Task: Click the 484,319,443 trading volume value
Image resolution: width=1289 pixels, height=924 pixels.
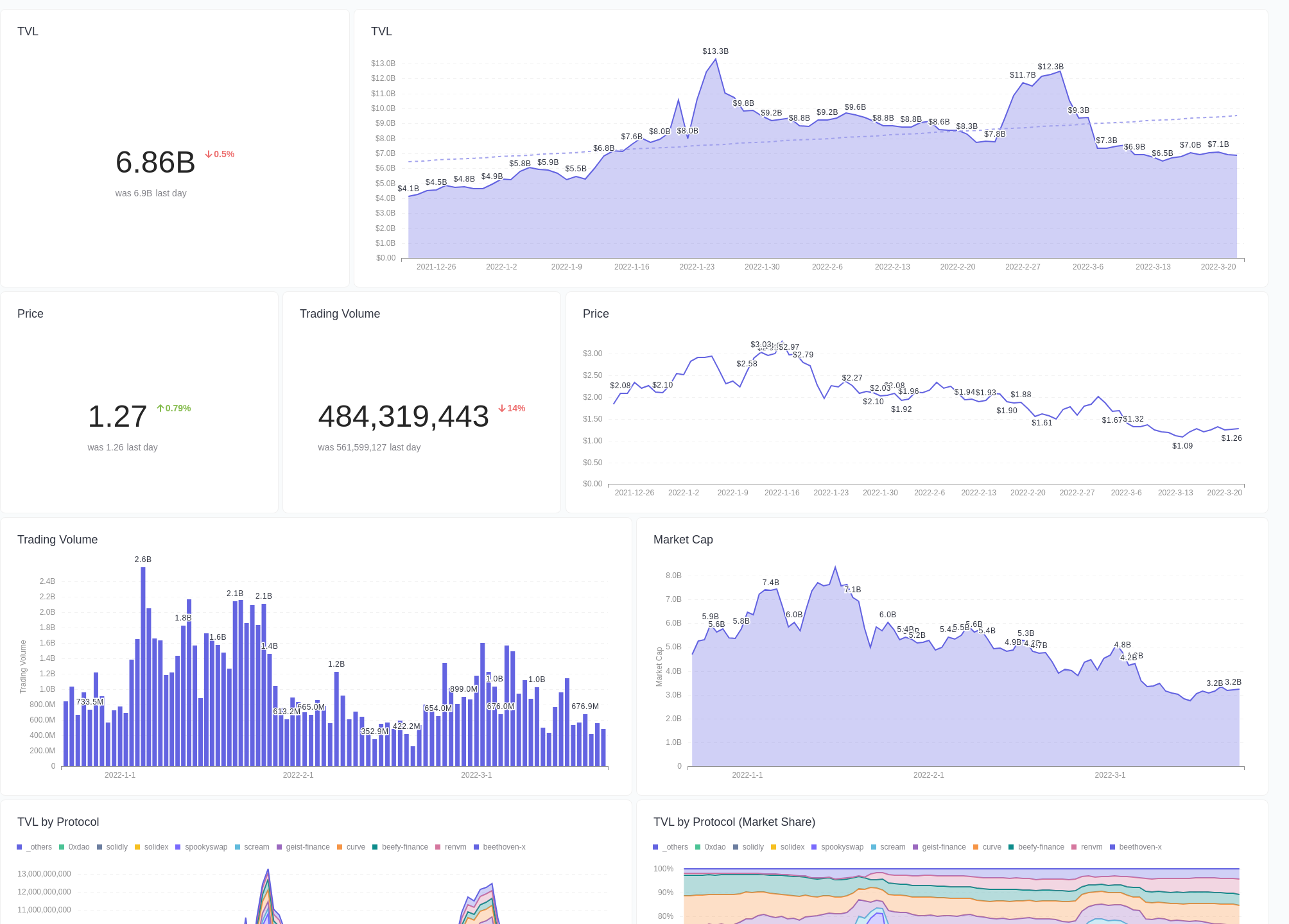Action: (x=404, y=416)
